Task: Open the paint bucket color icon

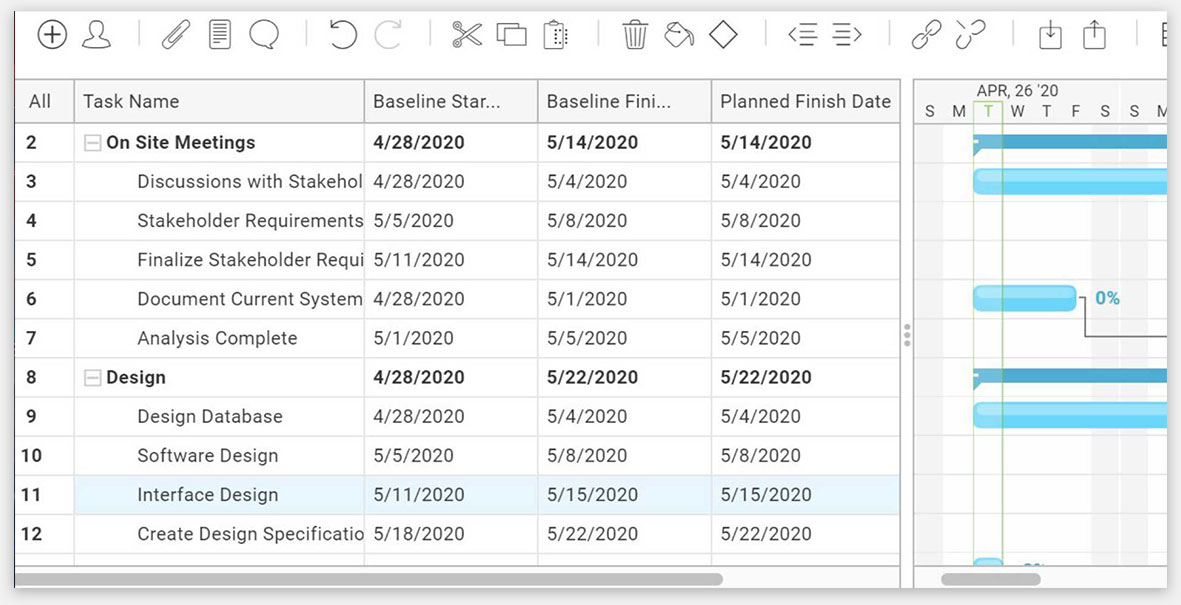Action: pyautogui.click(x=679, y=35)
